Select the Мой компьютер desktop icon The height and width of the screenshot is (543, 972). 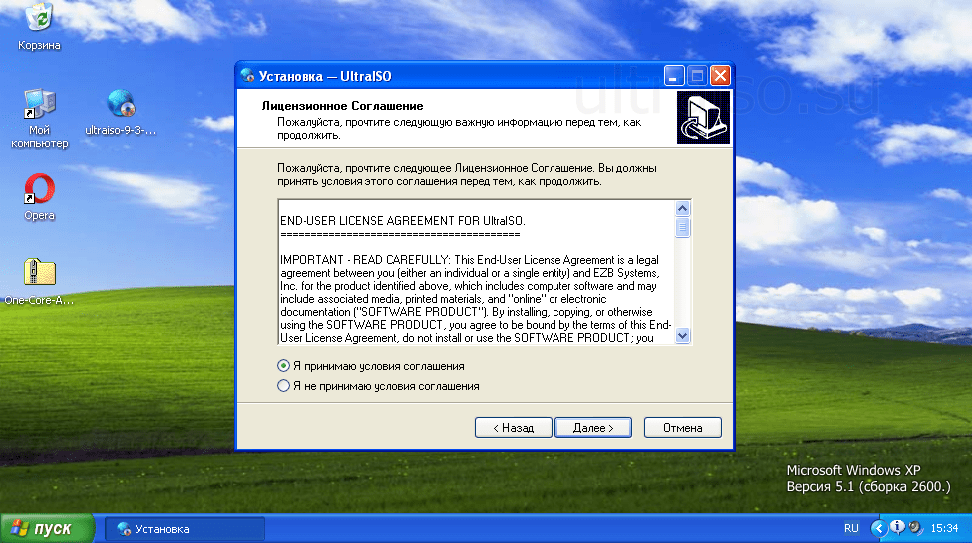point(39,118)
